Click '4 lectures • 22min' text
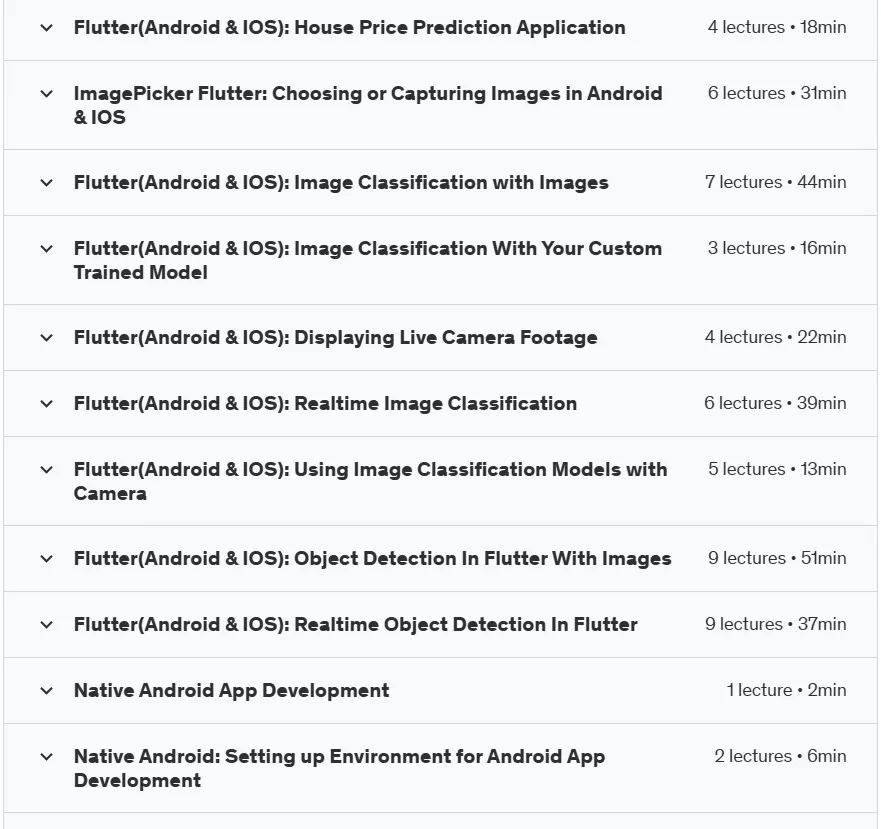 (776, 337)
